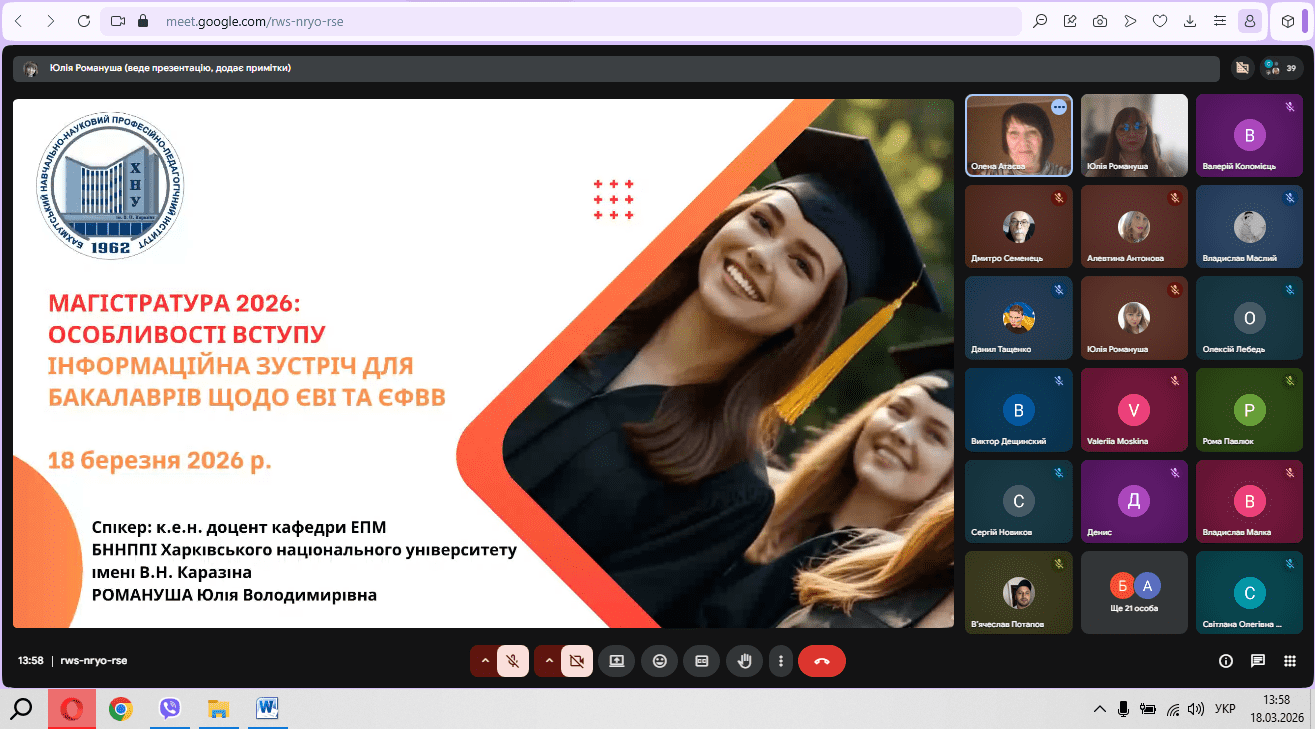This screenshot has height=729, width=1315.
Task: Open more options on Олена Атаєва's tile
Action: coord(1059,107)
